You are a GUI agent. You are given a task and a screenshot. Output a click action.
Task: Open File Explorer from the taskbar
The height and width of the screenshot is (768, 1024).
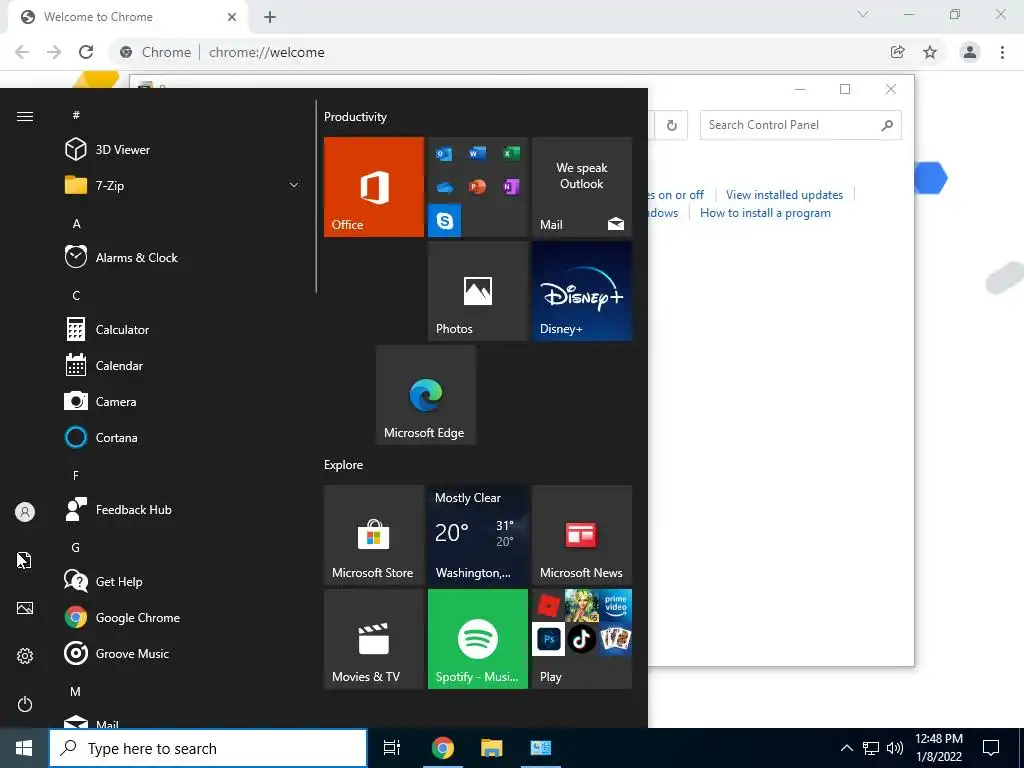point(492,748)
